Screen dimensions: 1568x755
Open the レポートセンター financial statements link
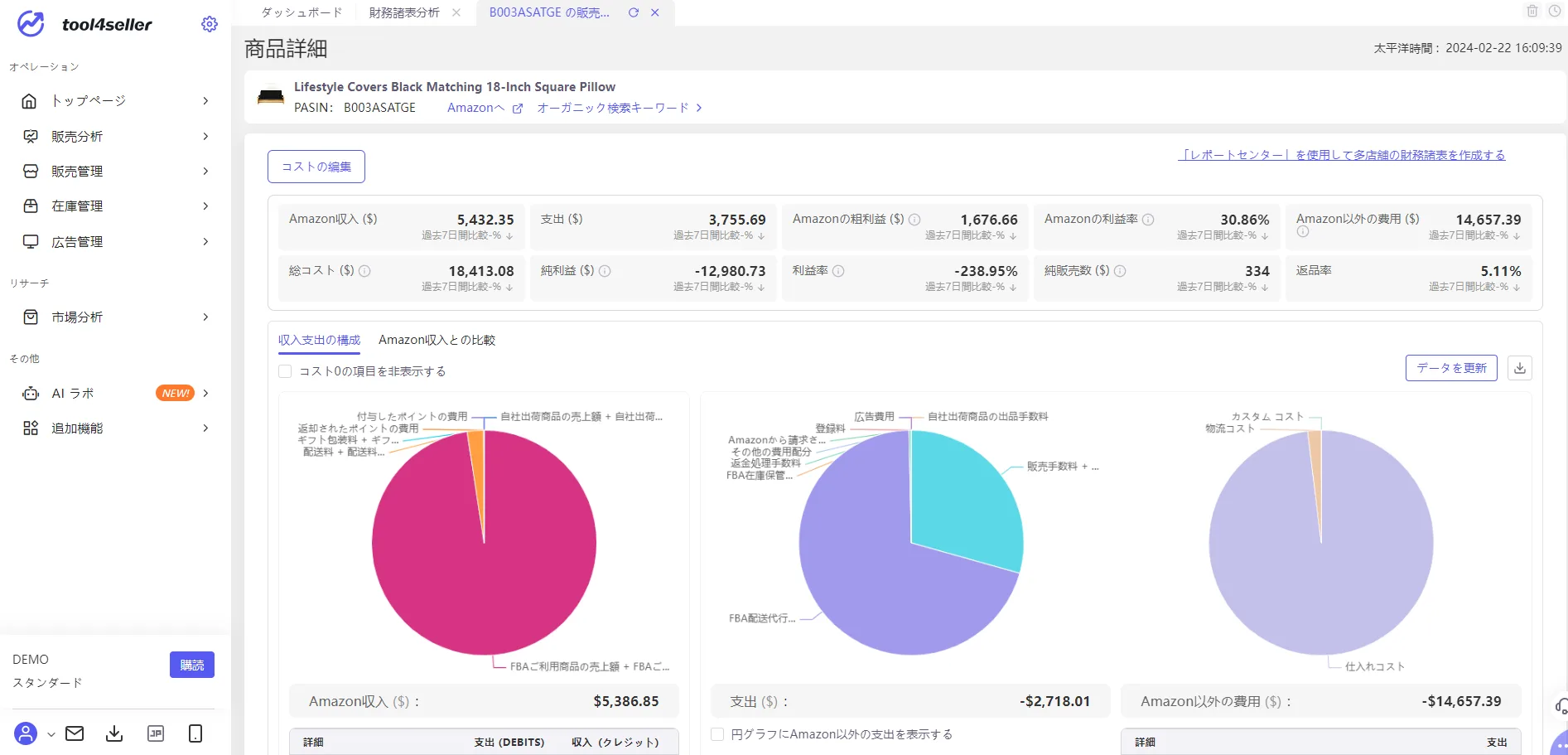tap(1342, 155)
